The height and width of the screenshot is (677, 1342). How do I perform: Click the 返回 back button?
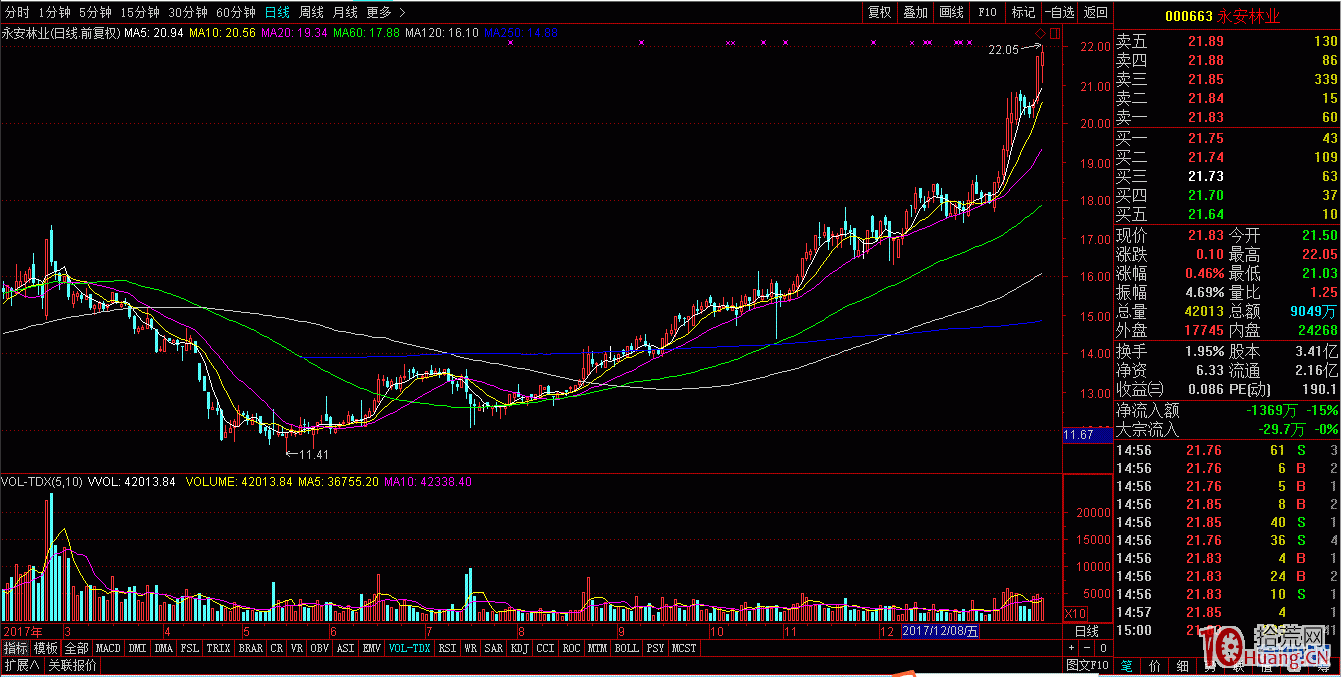[x=1096, y=13]
